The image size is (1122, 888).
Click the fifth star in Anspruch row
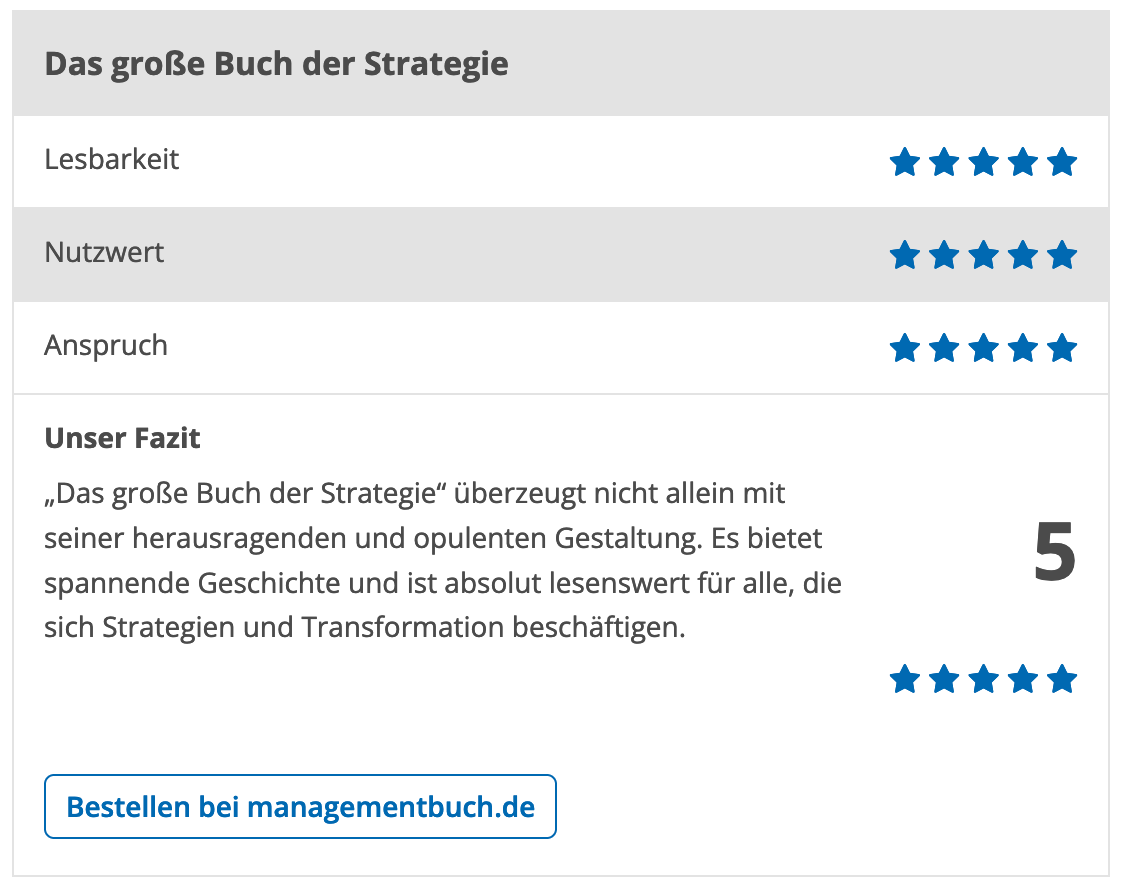[x=1062, y=349]
